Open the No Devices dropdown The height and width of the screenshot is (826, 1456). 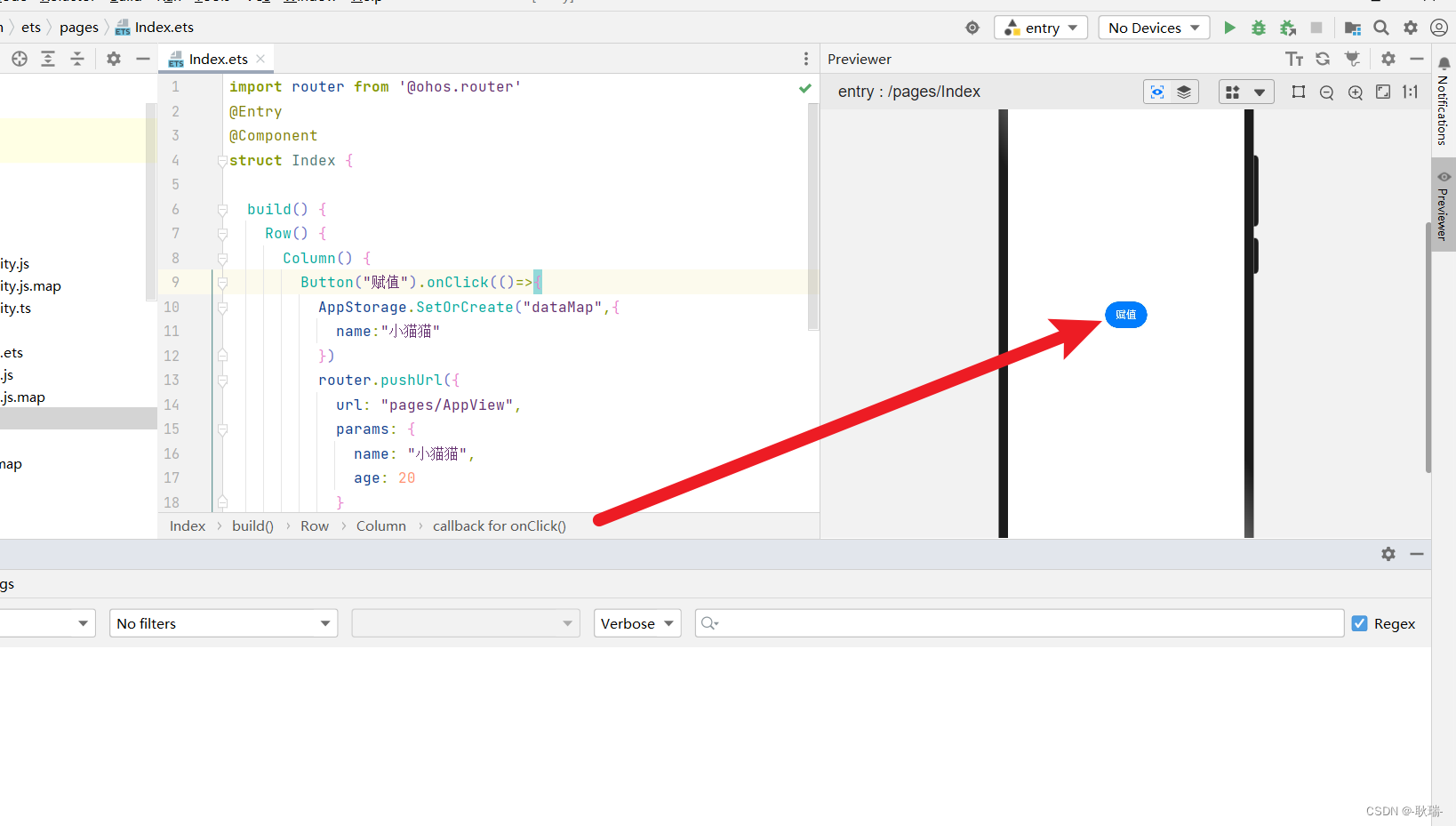click(1154, 28)
